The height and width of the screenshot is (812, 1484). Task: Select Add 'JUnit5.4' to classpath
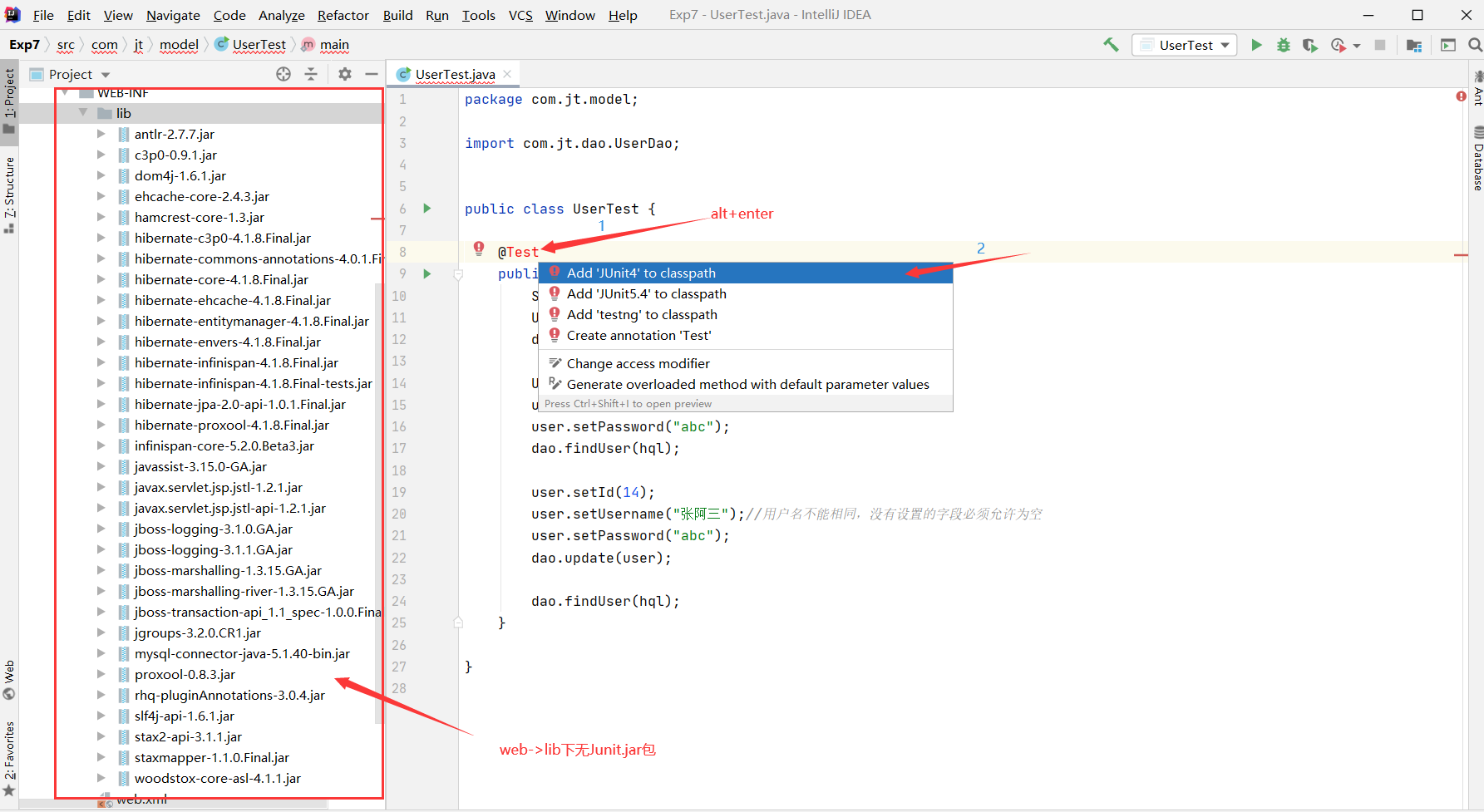click(x=746, y=294)
